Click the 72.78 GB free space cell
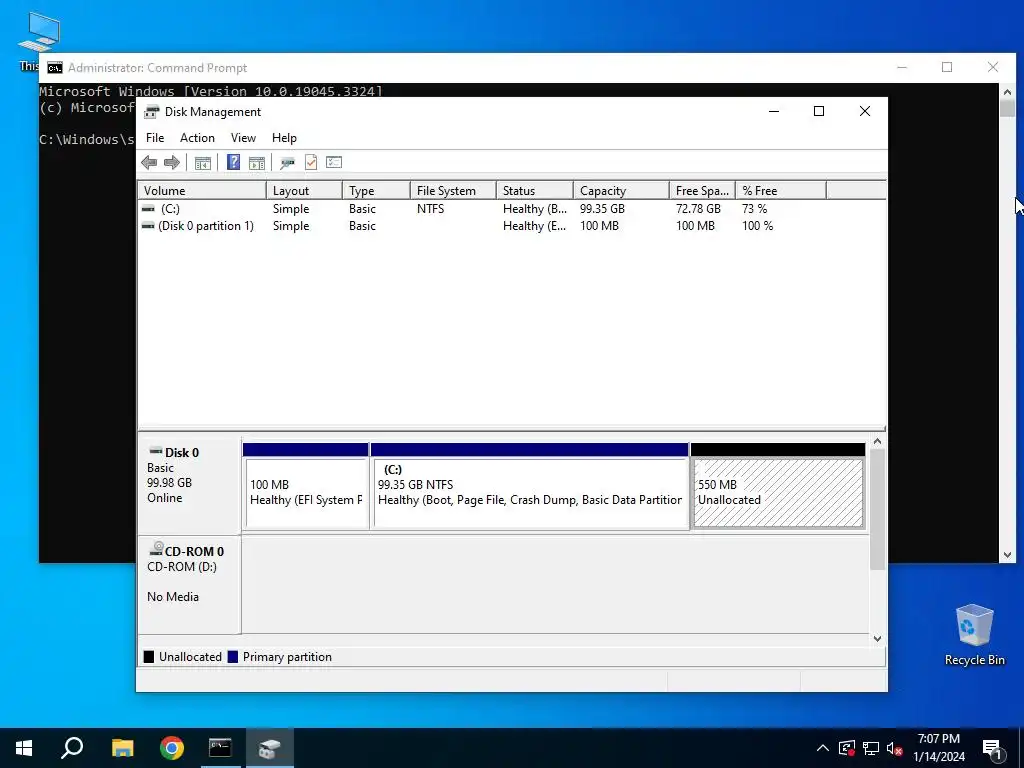Image resolution: width=1024 pixels, height=768 pixels. [698, 209]
